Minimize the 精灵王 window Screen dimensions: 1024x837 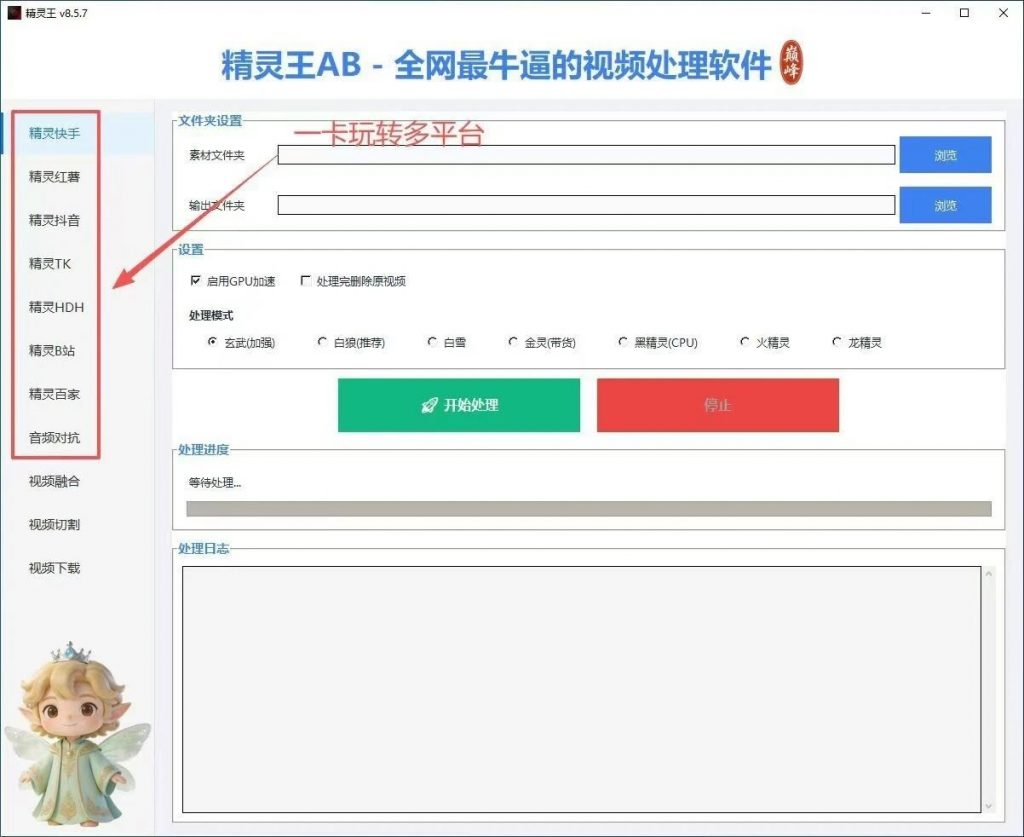(x=925, y=13)
